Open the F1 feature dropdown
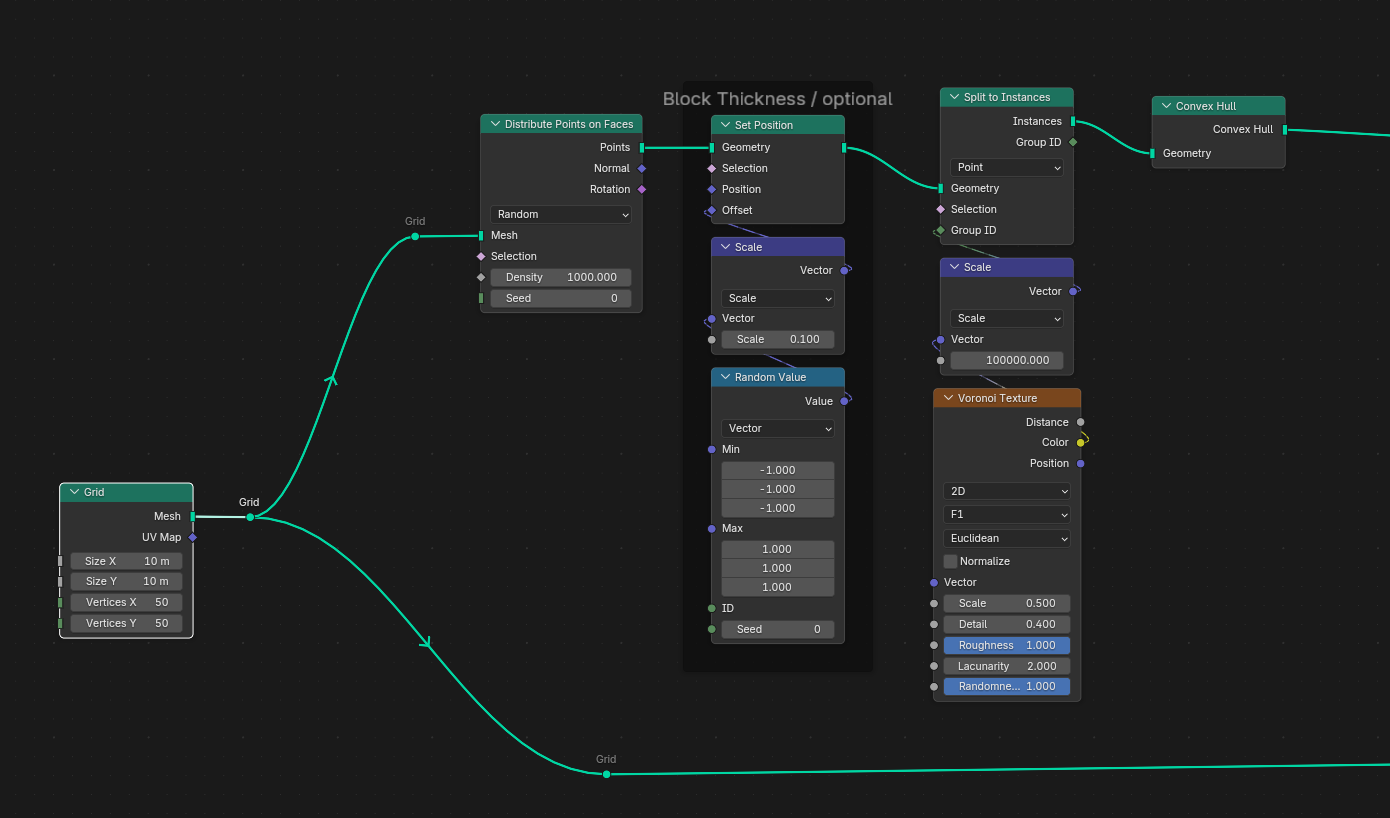1390x818 pixels. (1007, 514)
